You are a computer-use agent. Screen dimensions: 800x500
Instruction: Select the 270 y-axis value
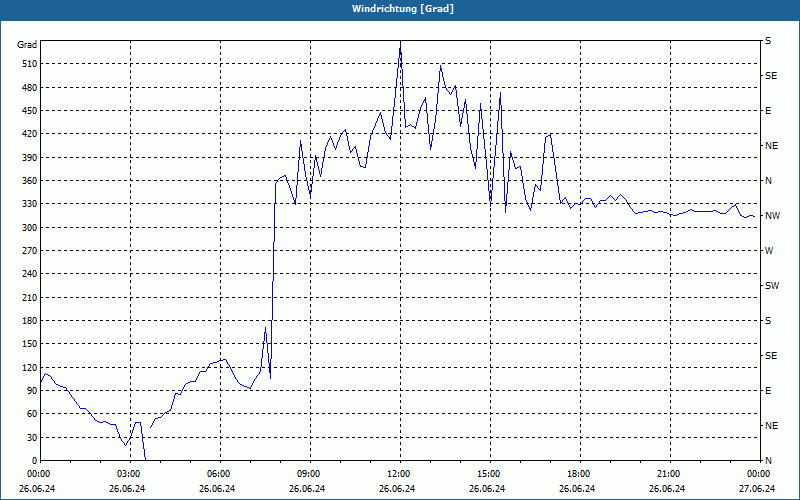[30, 251]
